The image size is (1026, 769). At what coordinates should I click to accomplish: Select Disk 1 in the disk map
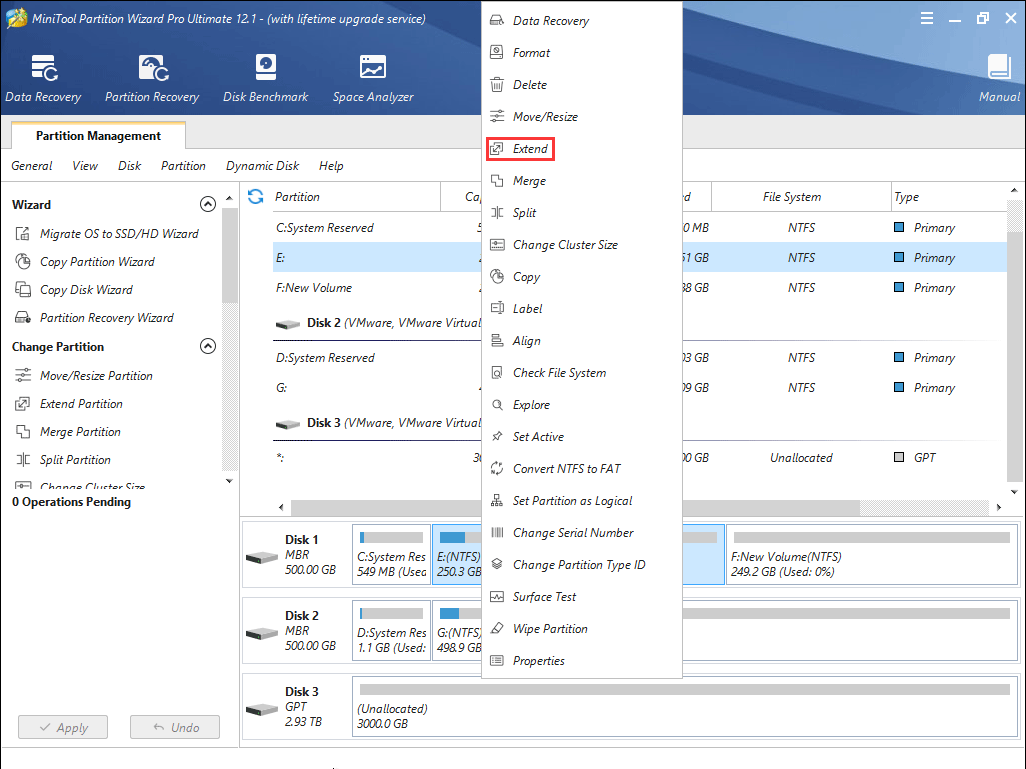point(296,556)
